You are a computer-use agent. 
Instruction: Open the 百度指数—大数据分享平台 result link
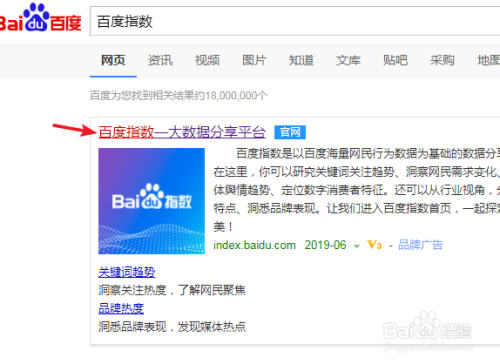(x=182, y=132)
